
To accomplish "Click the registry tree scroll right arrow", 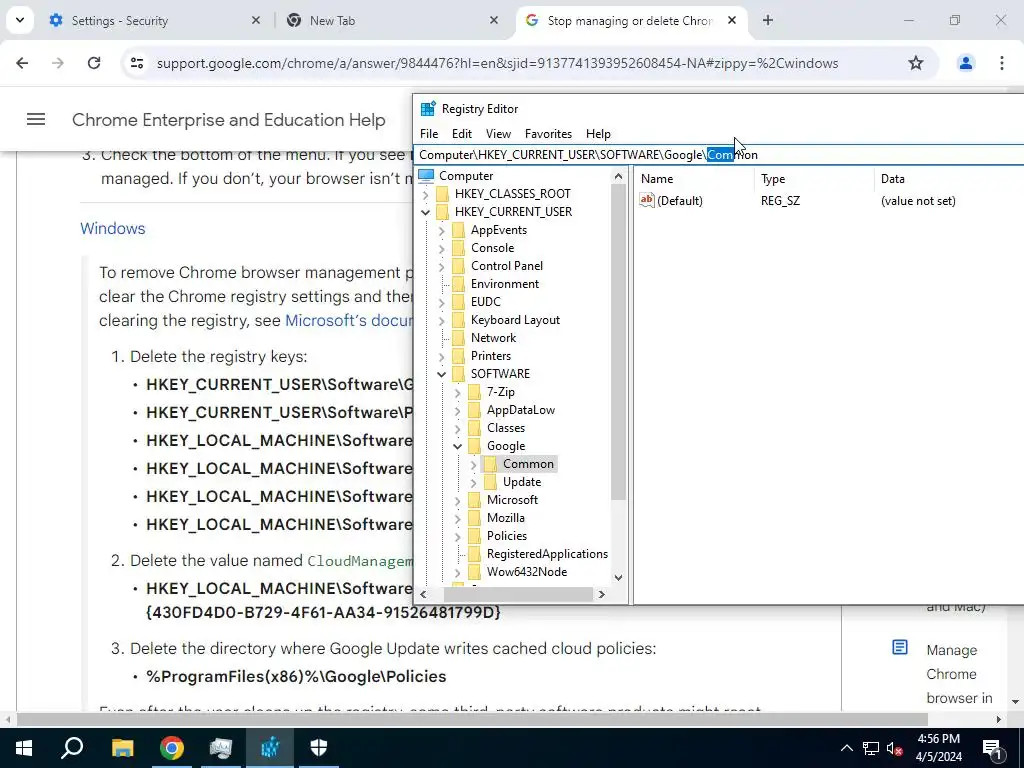I will tap(601, 594).
